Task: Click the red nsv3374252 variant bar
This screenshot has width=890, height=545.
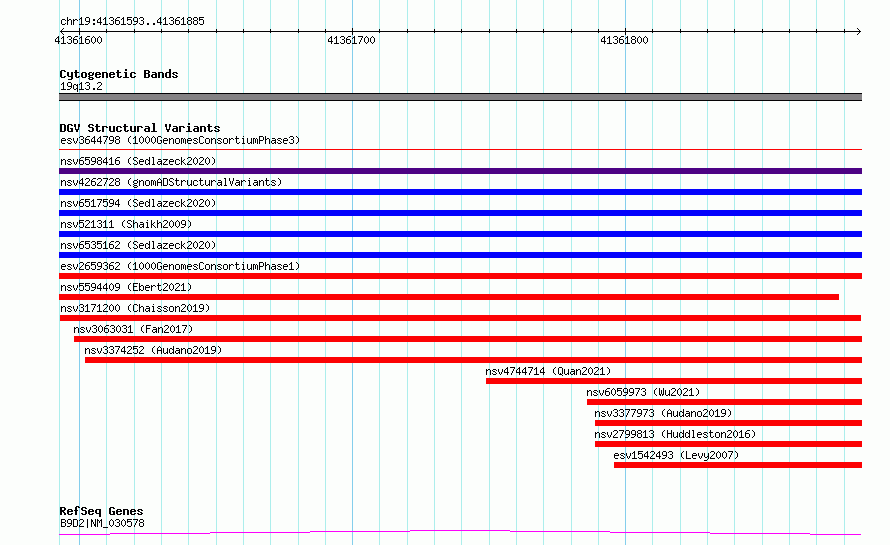Action: tap(473, 360)
